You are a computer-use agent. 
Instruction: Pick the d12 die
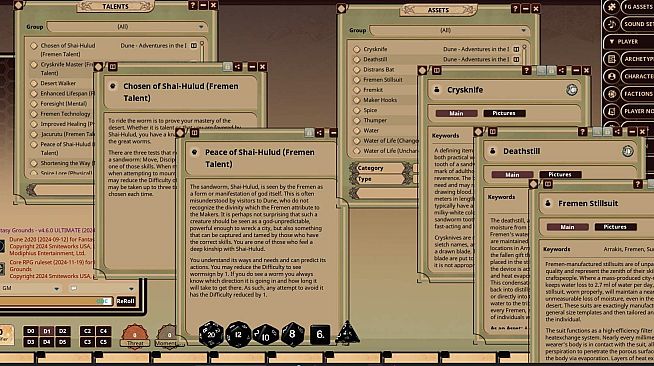(x=238, y=334)
